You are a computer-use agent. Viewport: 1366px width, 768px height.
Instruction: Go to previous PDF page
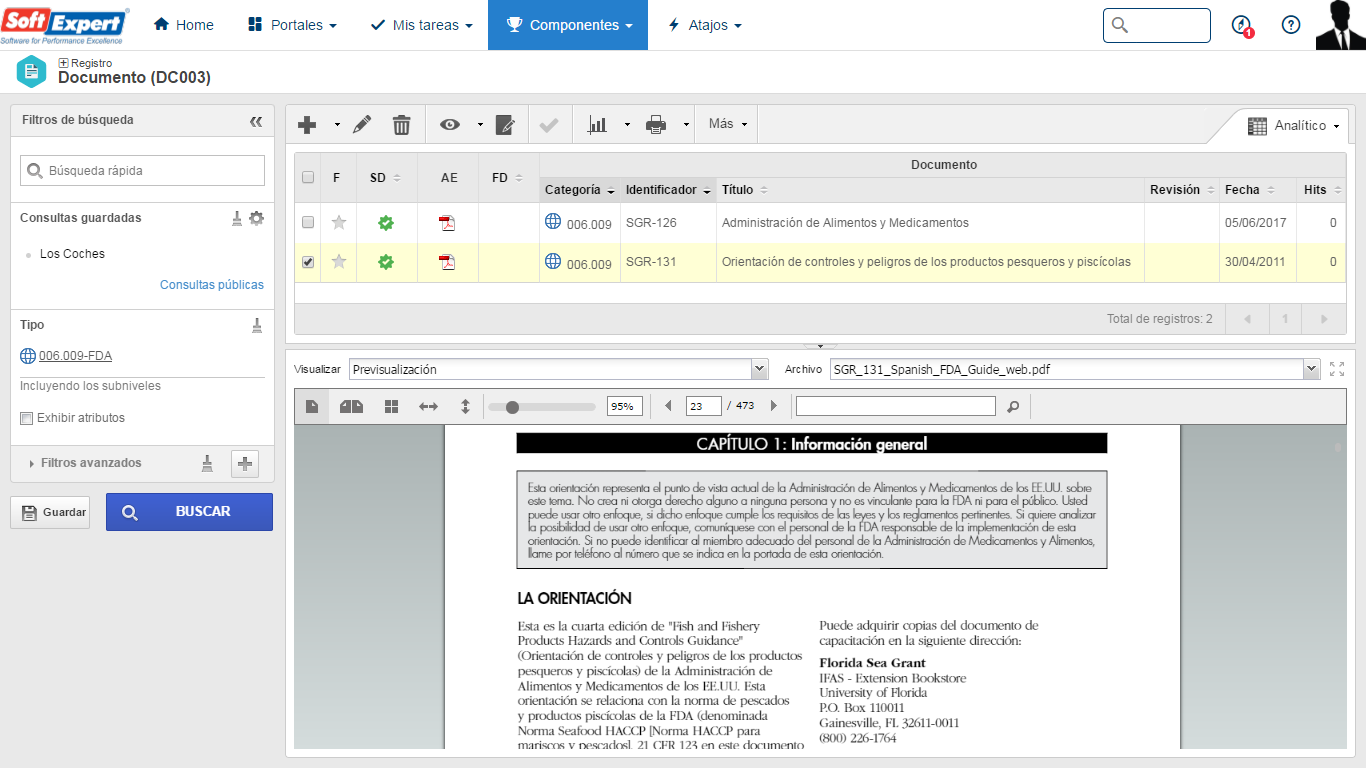pos(668,406)
